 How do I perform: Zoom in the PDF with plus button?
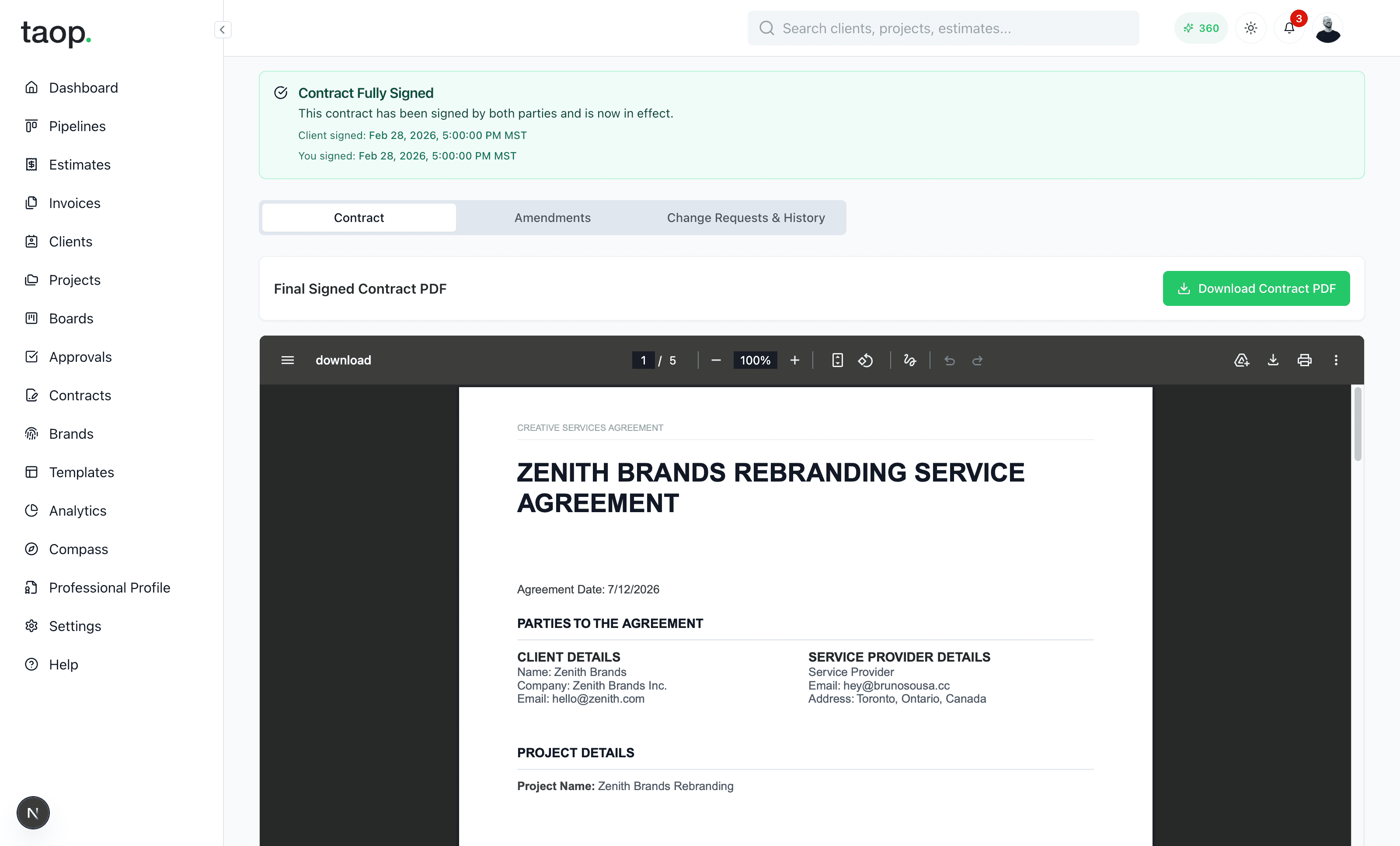pyautogui.click(x=795, y=360)
